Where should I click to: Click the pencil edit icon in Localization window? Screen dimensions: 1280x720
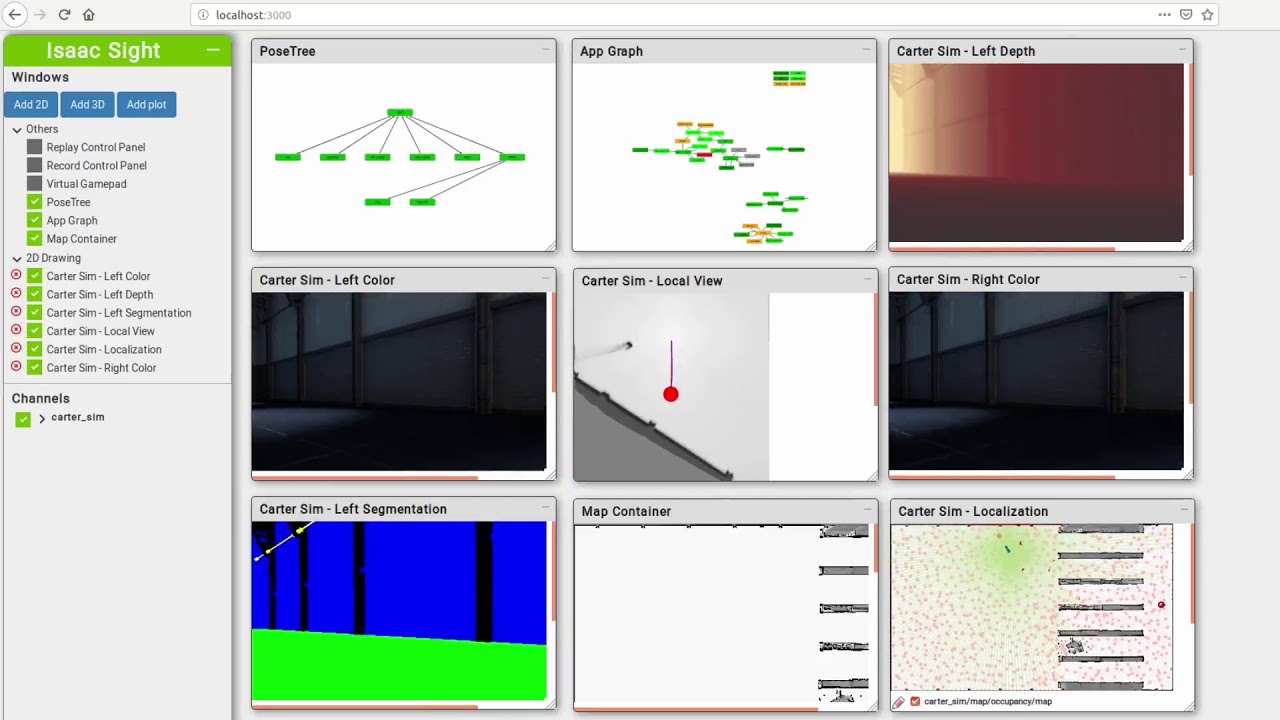tap(899, 702)
